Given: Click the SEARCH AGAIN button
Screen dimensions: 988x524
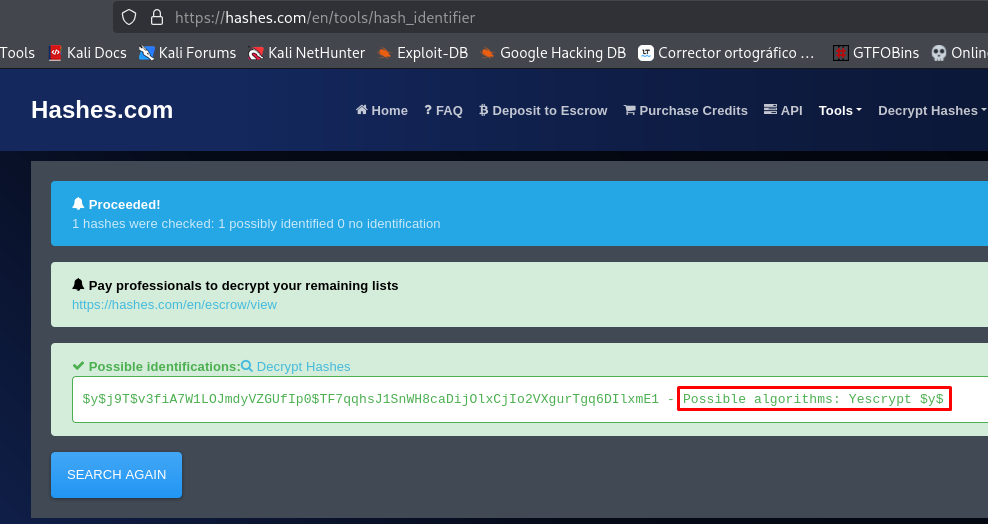Looking at the screenshot, I should (116, 474).
